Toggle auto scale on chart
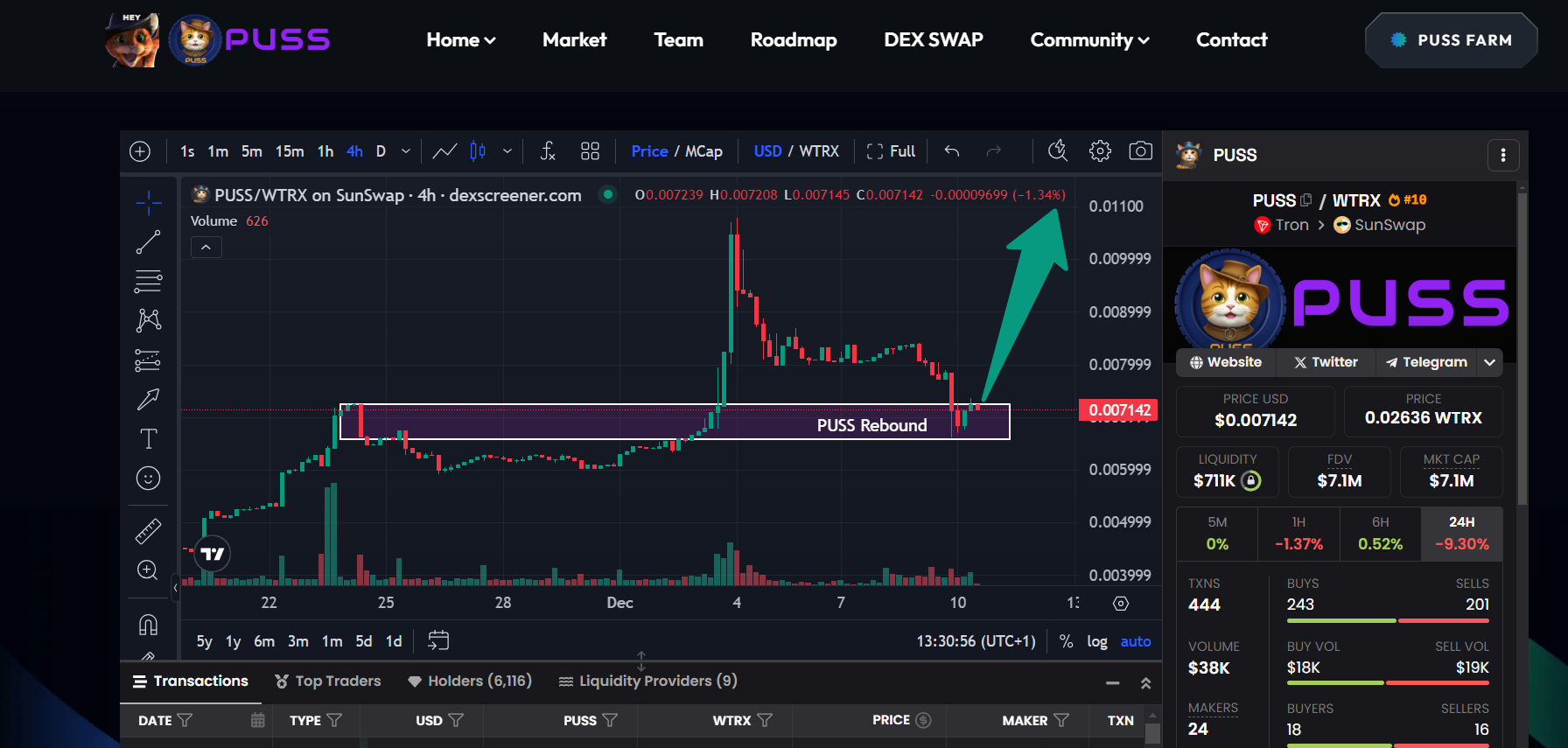The height and width of the screenshot is (748, 1568). (1136, 641)
